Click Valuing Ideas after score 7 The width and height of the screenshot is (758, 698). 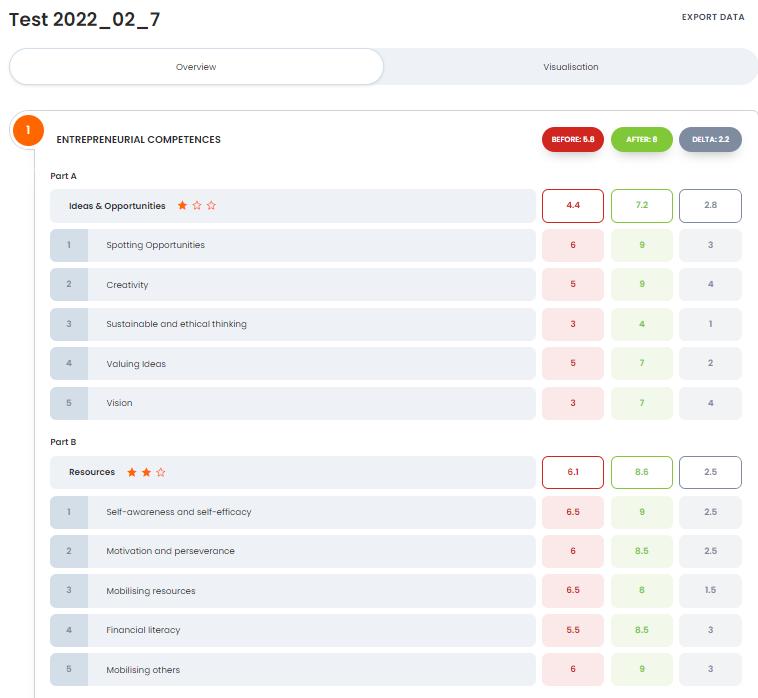(641, 364)
